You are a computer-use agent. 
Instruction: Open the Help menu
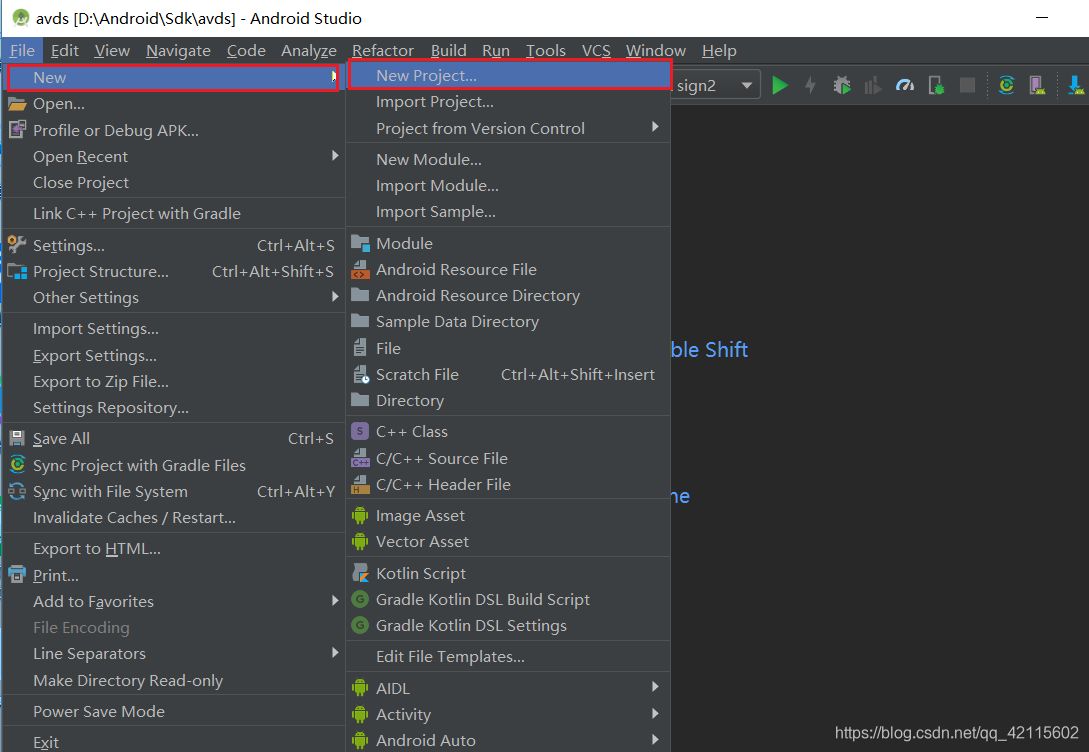(719, 51)
